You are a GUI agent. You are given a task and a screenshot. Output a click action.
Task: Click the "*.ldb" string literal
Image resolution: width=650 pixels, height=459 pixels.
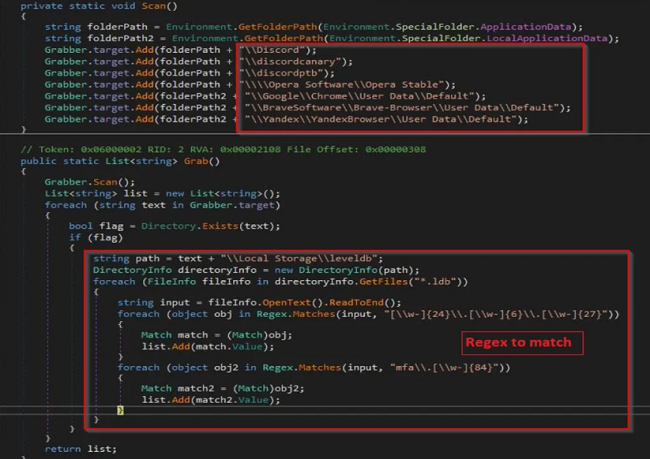tap(435, 282)
